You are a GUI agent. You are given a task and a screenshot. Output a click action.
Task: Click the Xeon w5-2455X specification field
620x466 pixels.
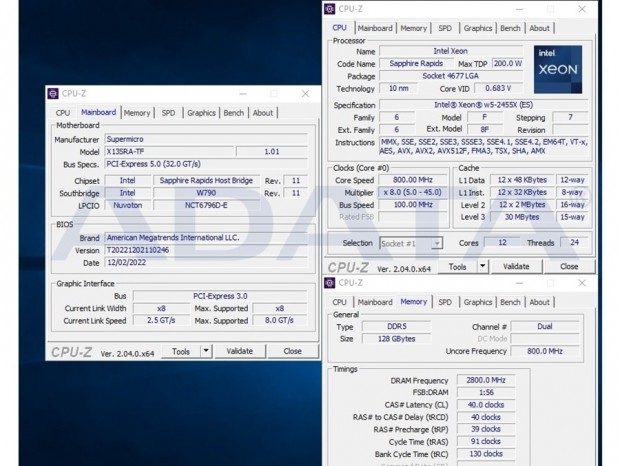pos(484,105)
